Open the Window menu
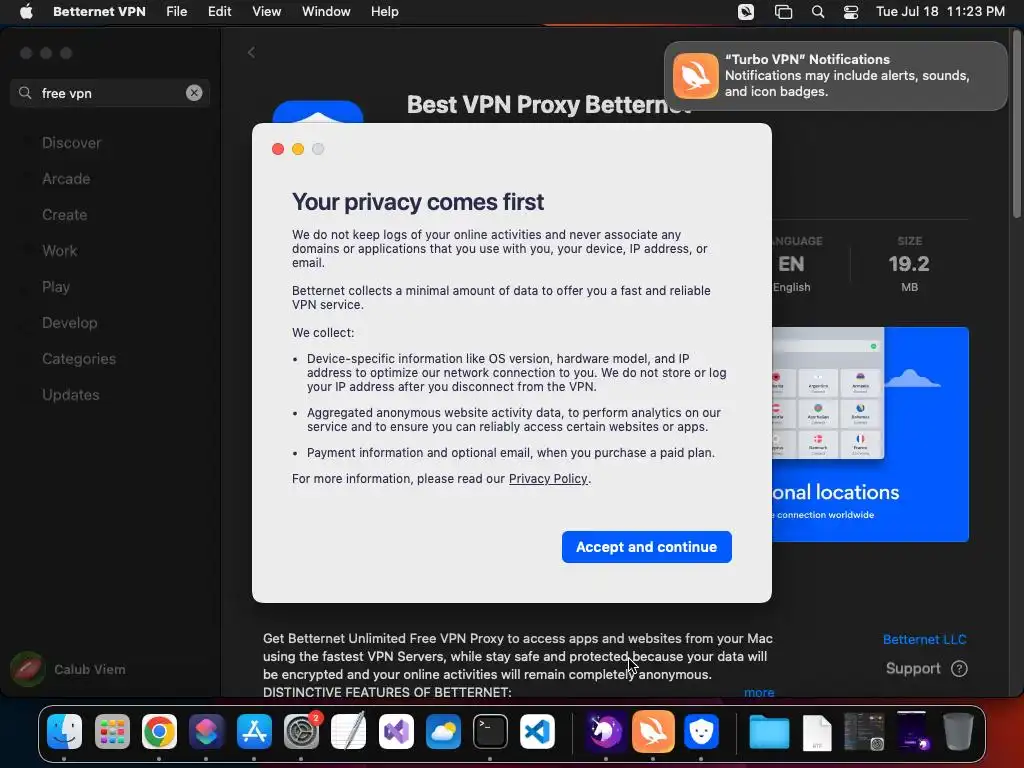 click(x=326, y=12)
